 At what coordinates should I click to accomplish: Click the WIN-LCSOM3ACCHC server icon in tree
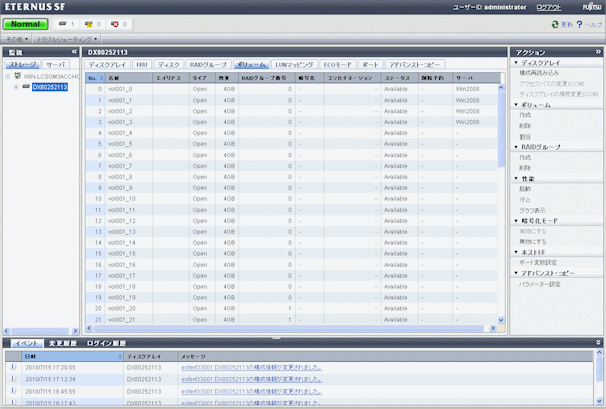pyautogui.click(x=18, y=76)
